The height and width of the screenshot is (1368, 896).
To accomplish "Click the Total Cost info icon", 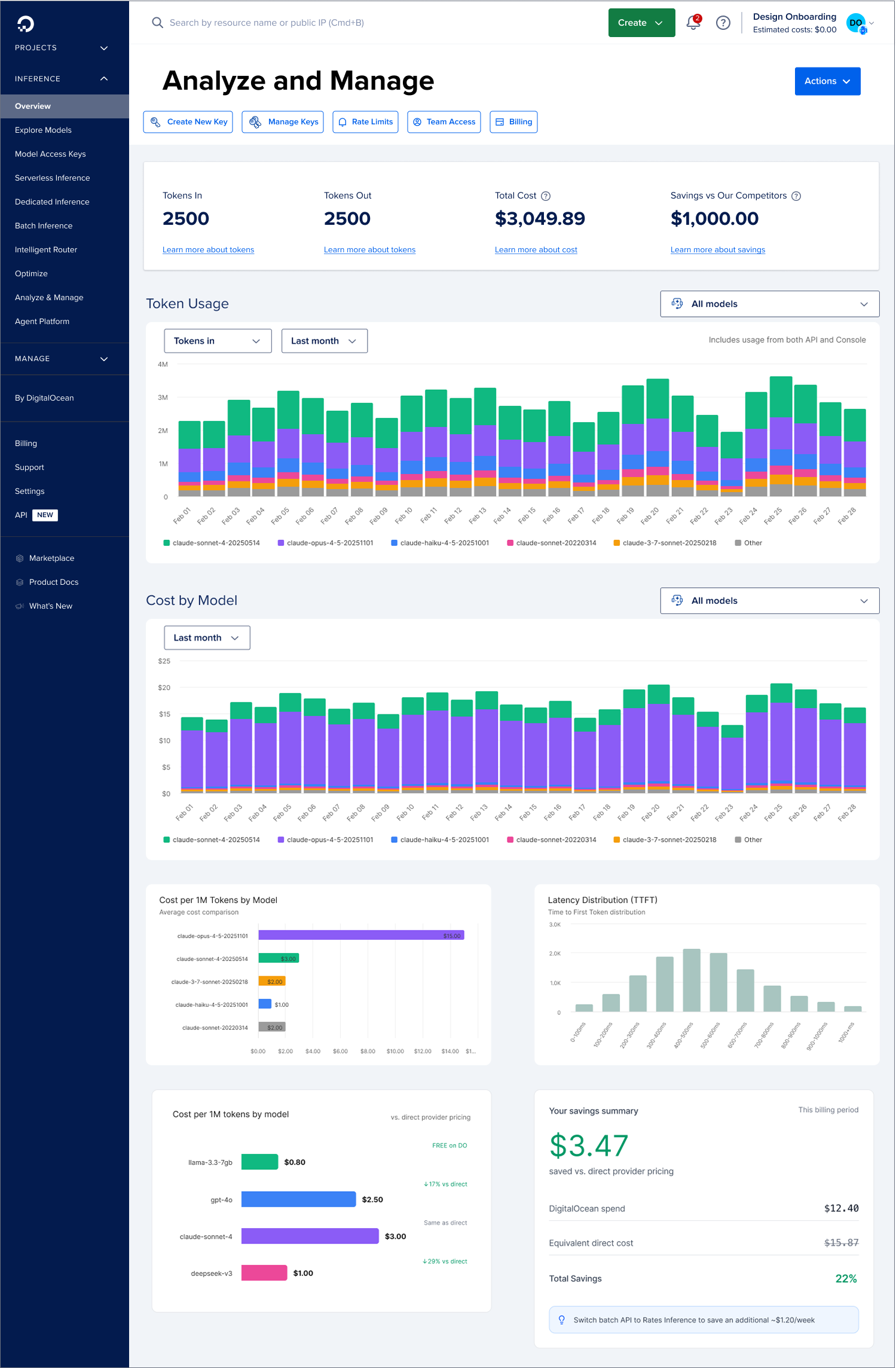I will pyautogui.click(x=546, y=196).
